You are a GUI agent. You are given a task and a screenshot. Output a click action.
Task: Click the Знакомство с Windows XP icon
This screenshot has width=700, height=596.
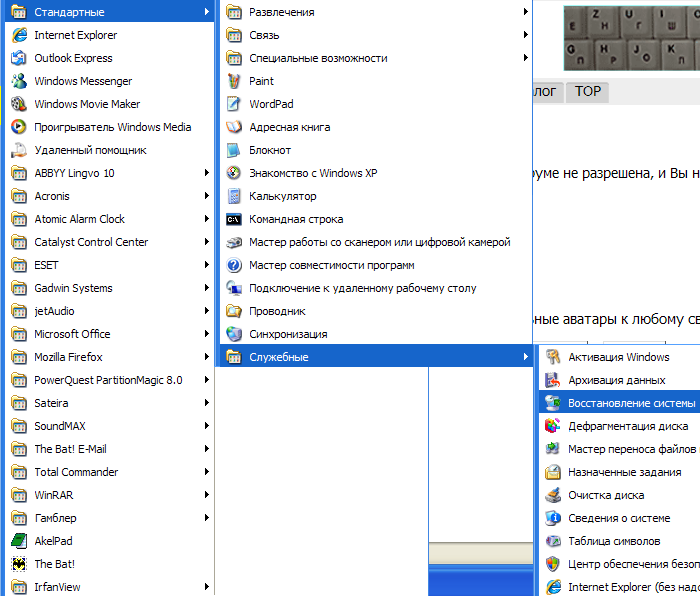[234, 173]
